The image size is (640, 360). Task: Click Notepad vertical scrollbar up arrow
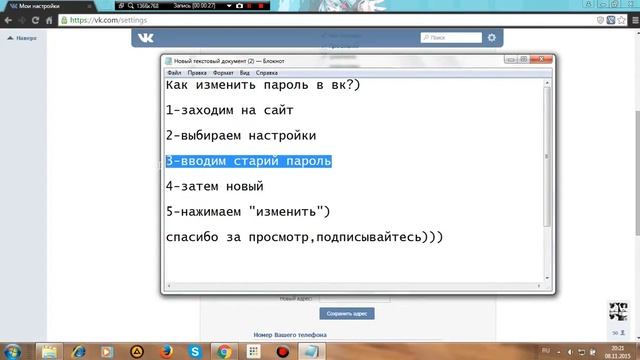(547, 83)
